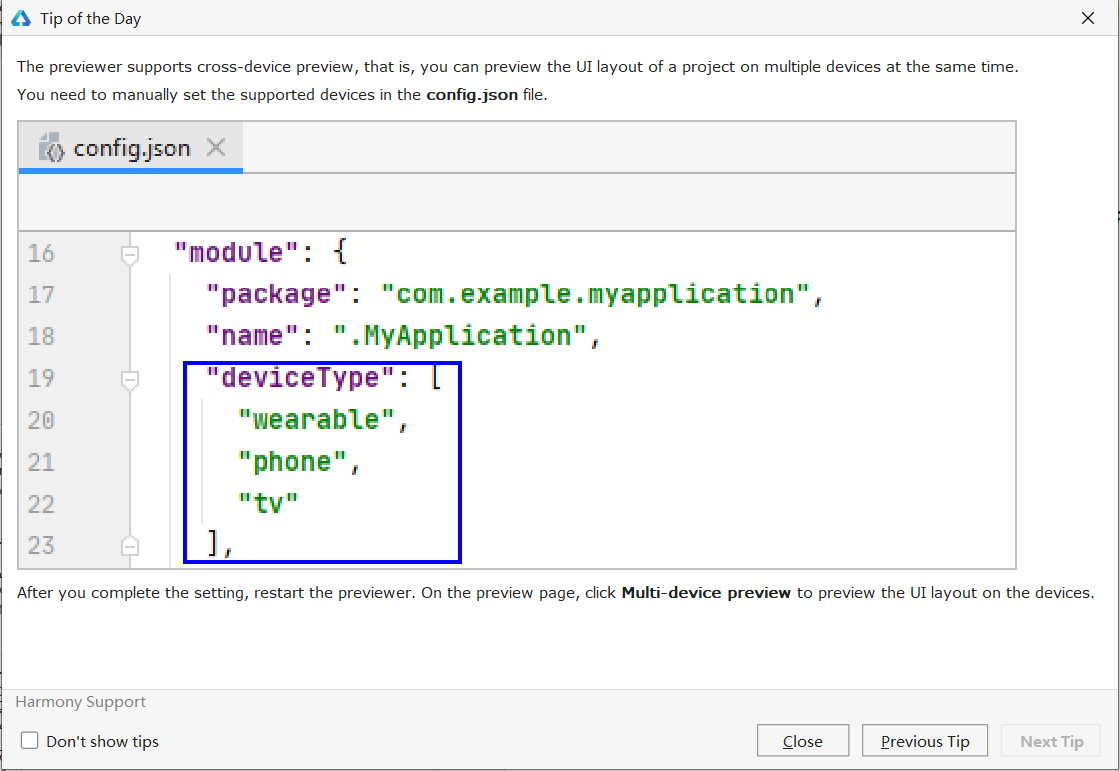Click the "phone" device type entry
The width and height of the screenshot is (1120, 771).
coord(292,462)
